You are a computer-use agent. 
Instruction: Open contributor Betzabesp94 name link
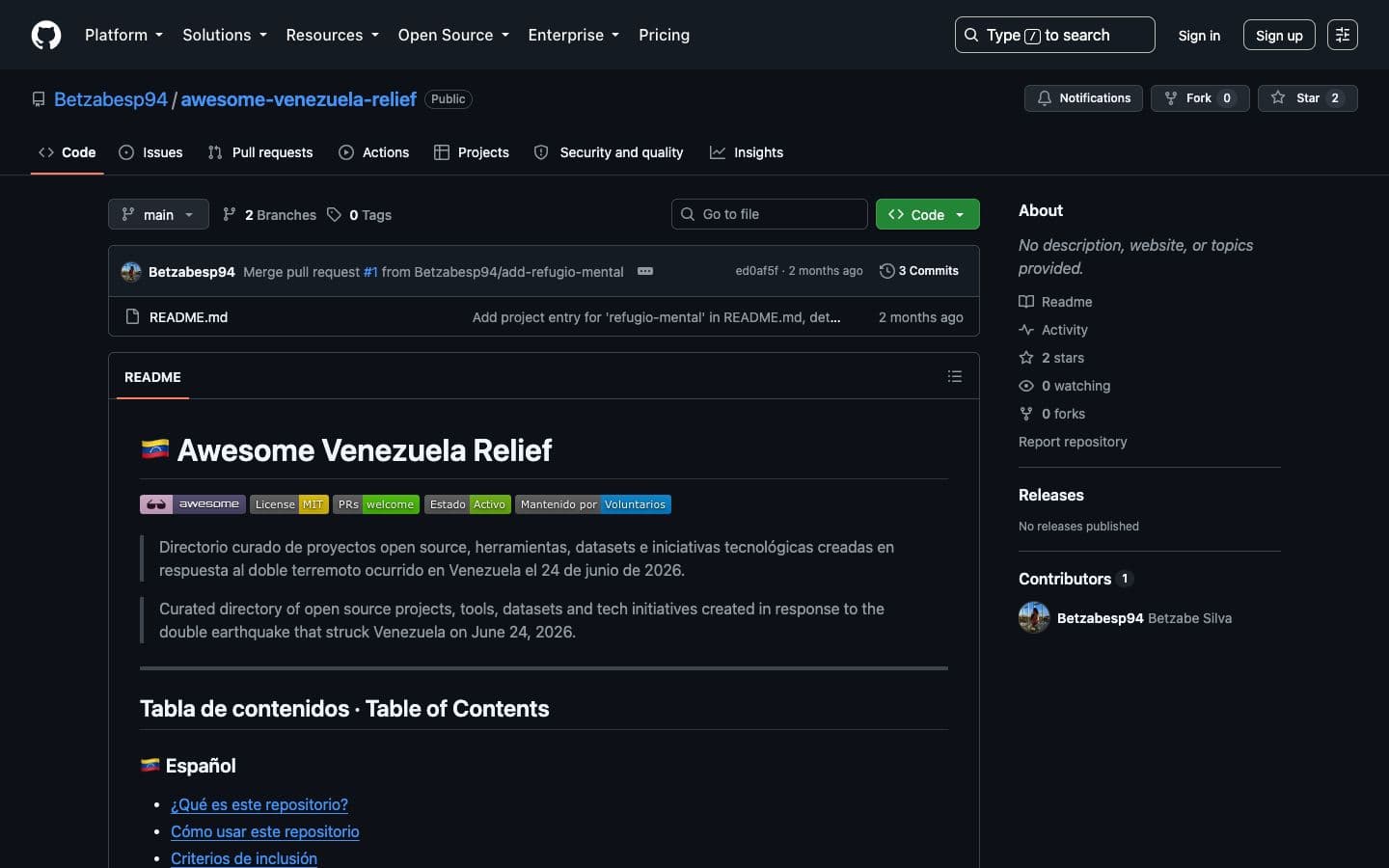[x=1100, y=618]
